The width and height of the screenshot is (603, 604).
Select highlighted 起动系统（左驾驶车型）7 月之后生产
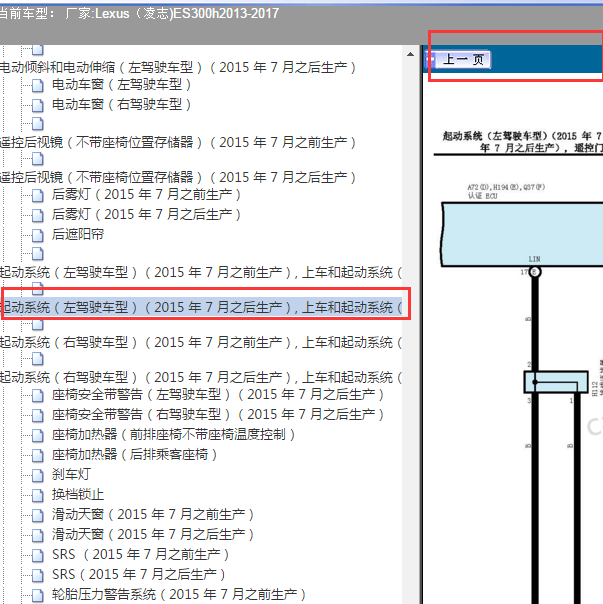(x=201, y=307)
